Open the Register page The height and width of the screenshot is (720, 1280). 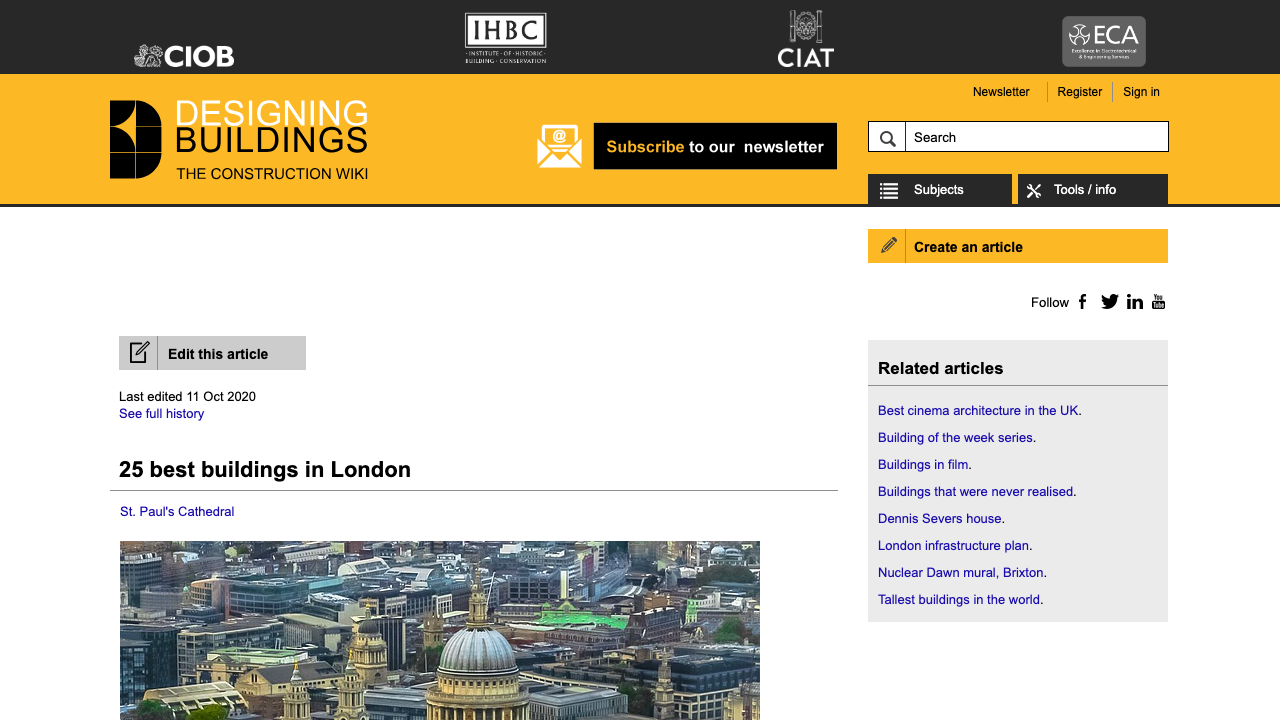(1079, 92)
